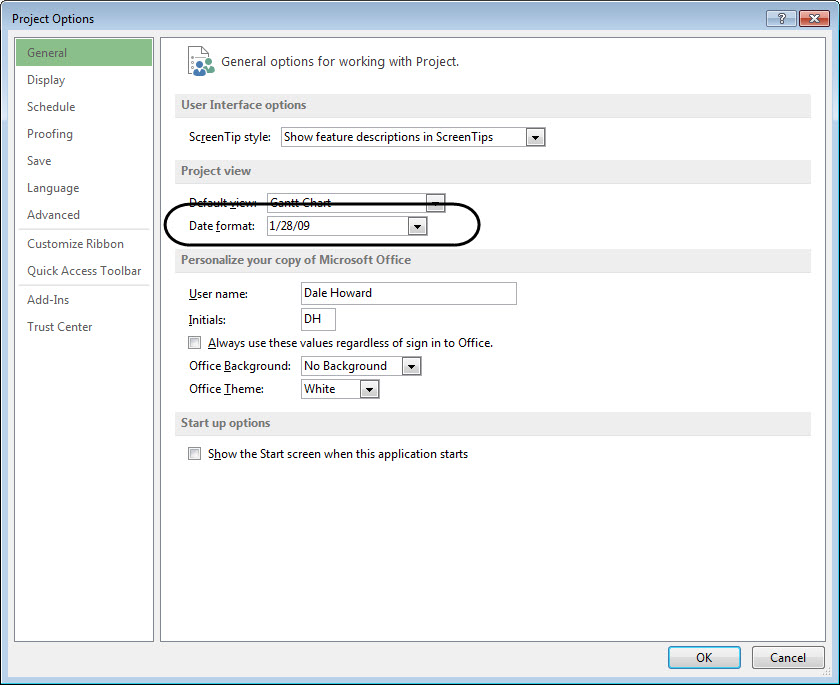Go to Save options
Viewport: 840px width, 685px height.
pos(84,161)
